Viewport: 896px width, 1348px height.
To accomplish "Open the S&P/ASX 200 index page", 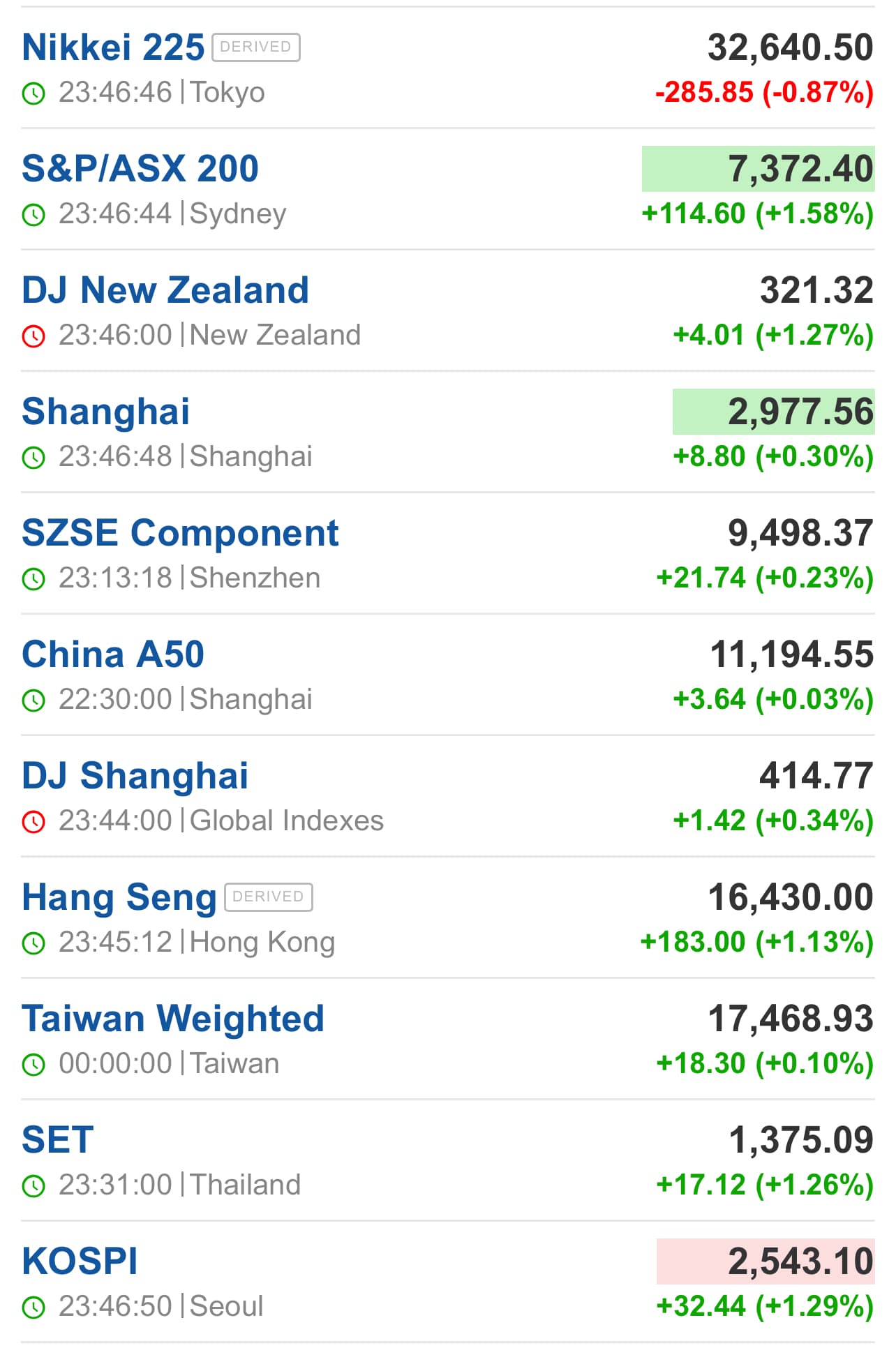I will tap(140, 169).
